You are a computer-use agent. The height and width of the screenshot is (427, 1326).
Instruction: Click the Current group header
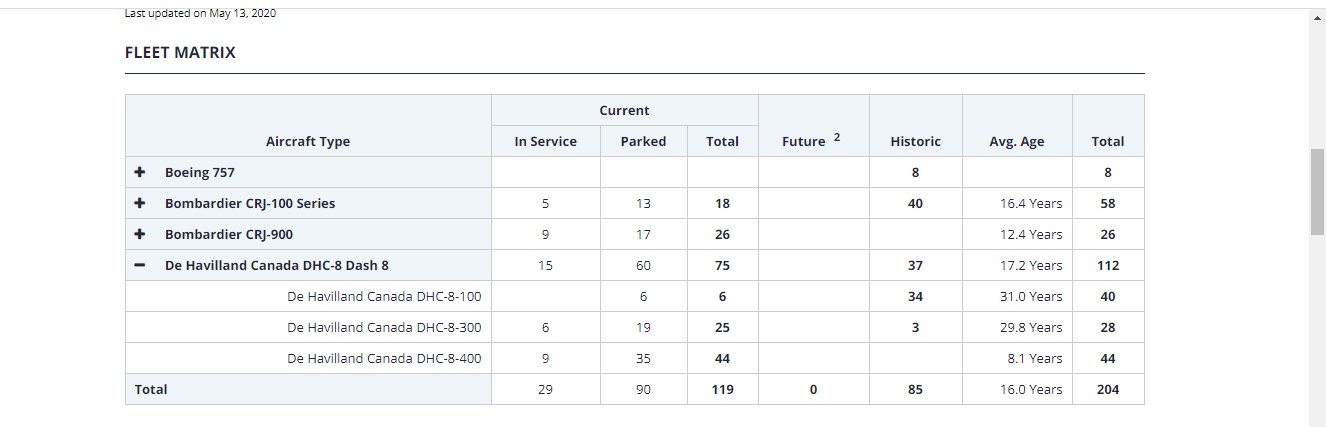(x=624, y=110)
